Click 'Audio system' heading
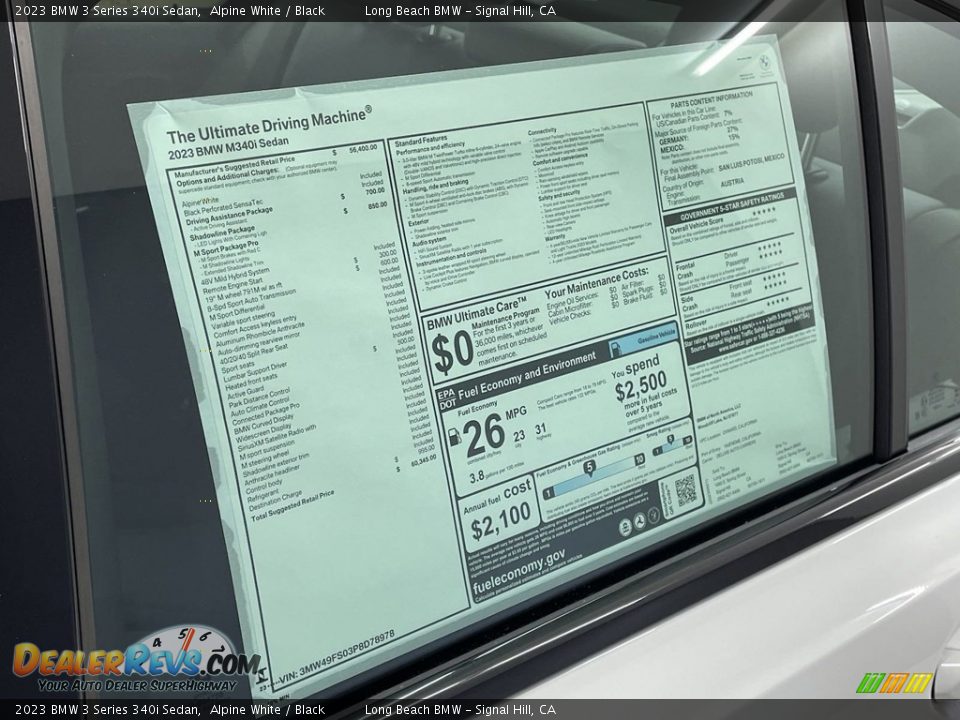 [429, 241]
